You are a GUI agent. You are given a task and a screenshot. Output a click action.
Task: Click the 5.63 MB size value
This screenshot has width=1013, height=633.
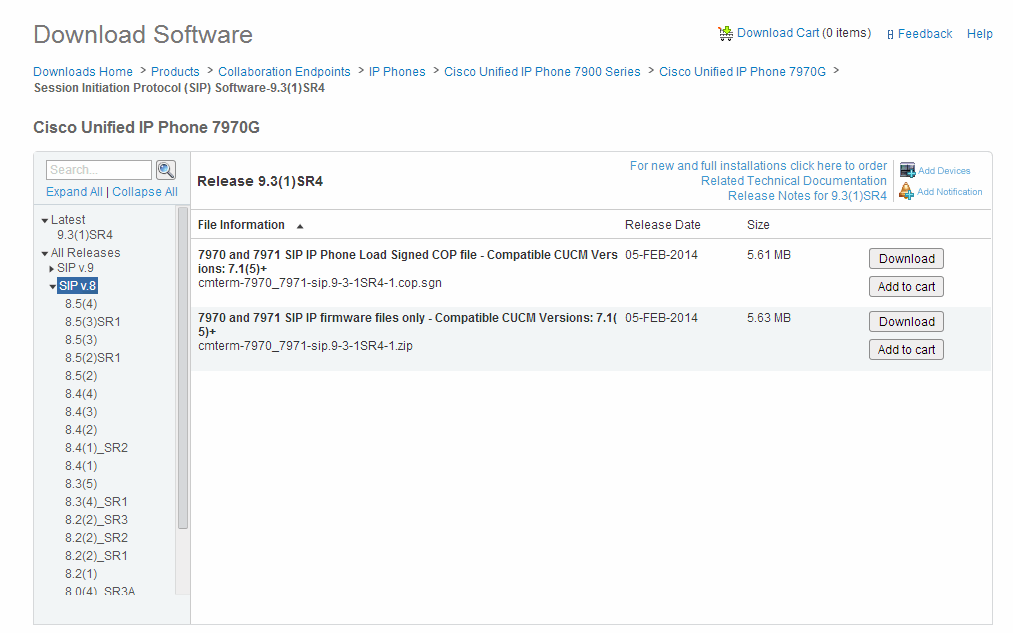coord(769,318)
